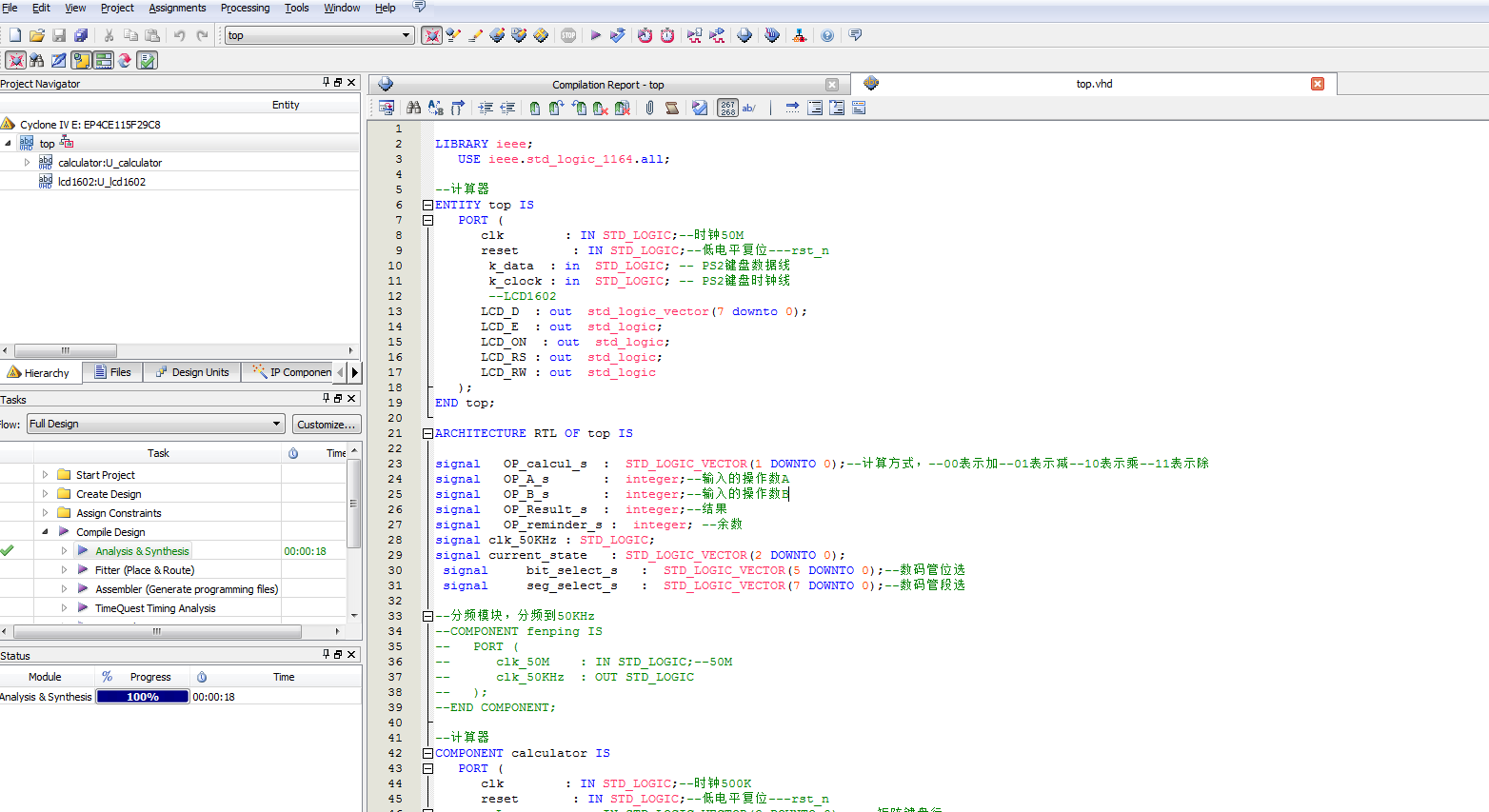
Task: Expand the calculator:U_calculator hierarchy node
Action: [27, 163]
